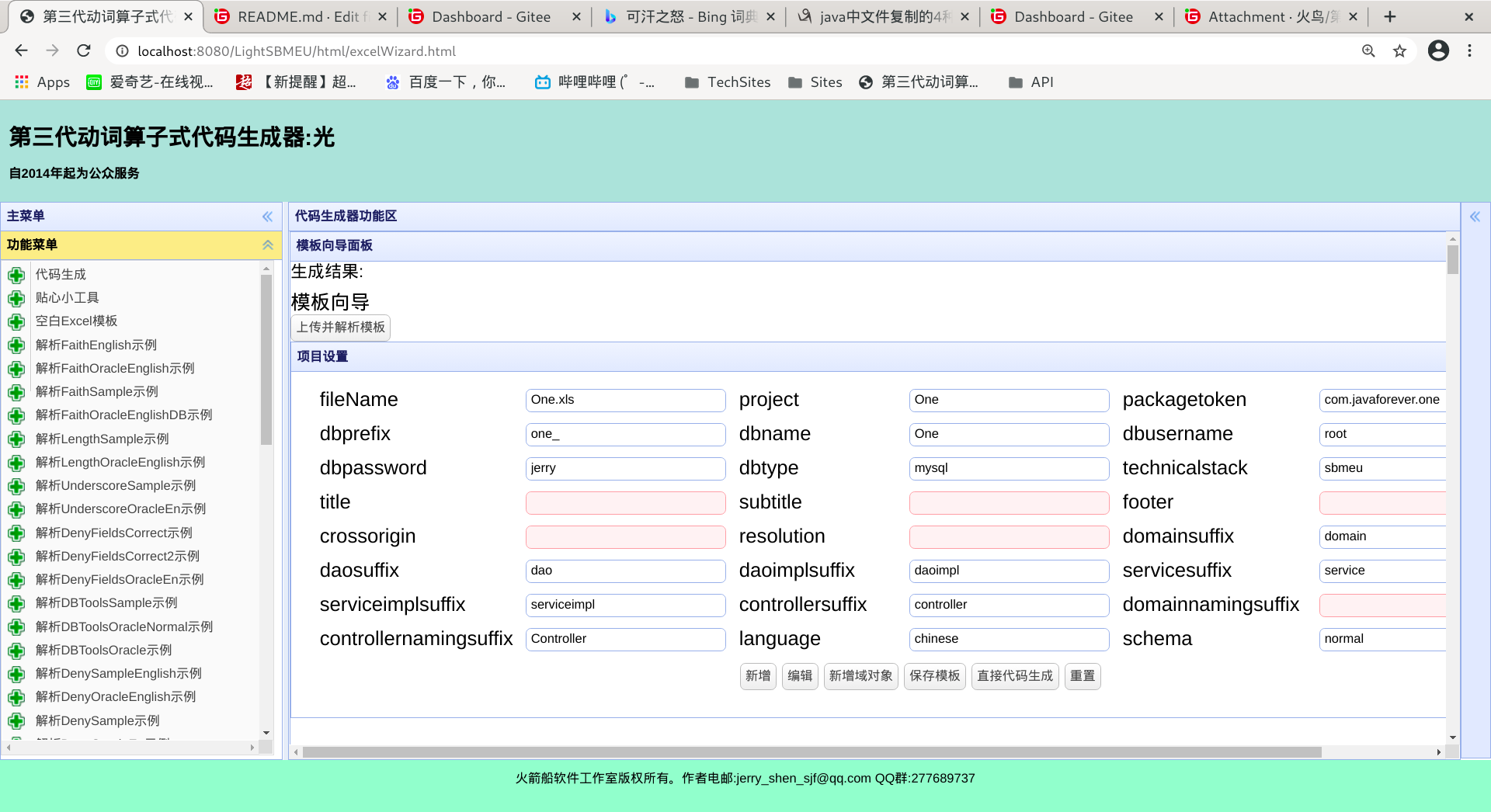Open 解析DenyOracleEnglish示例 menu item
This screenshot has height=812, width=1491.
(x=116, y=697)
